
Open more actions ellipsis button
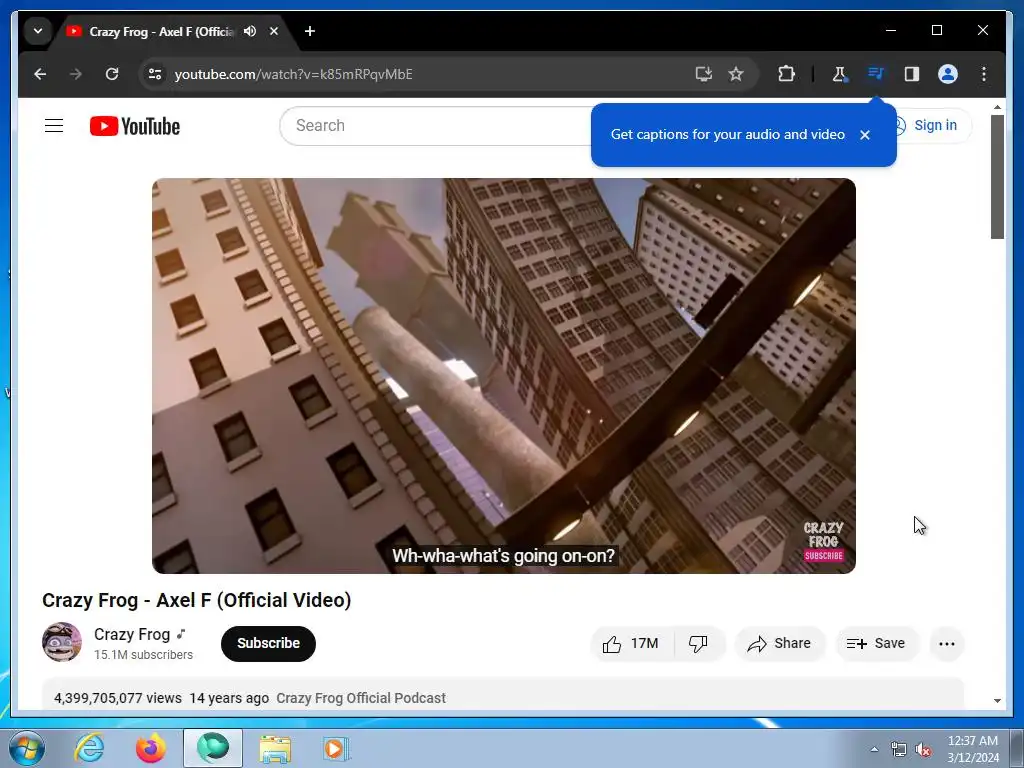[946, 644]
